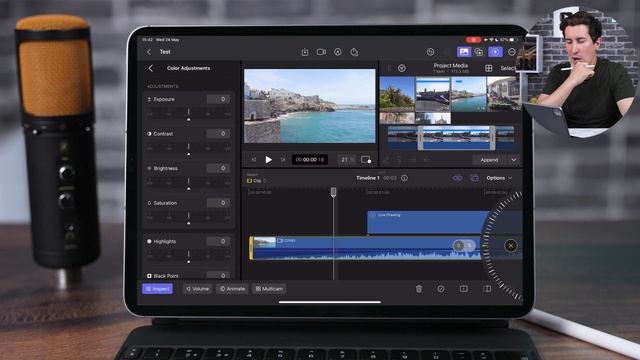The image size is (640, 360).
Task: Select the primary video clip in timeline
Action: click(x=365, y=248)
